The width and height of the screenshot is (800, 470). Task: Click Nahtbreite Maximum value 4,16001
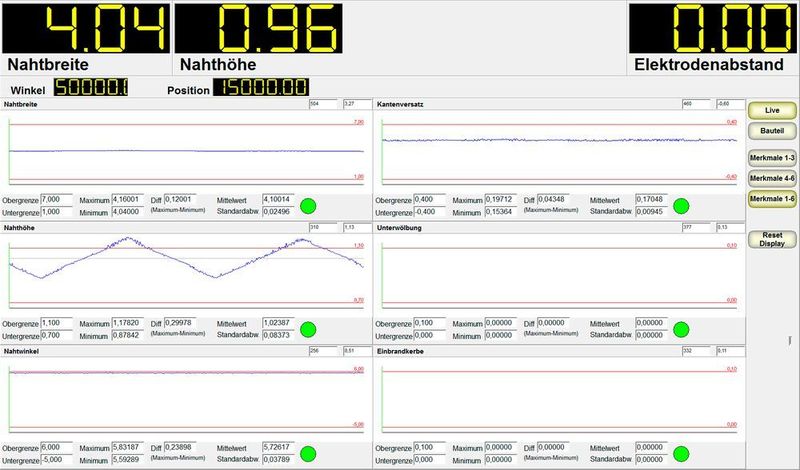[128, 199]
